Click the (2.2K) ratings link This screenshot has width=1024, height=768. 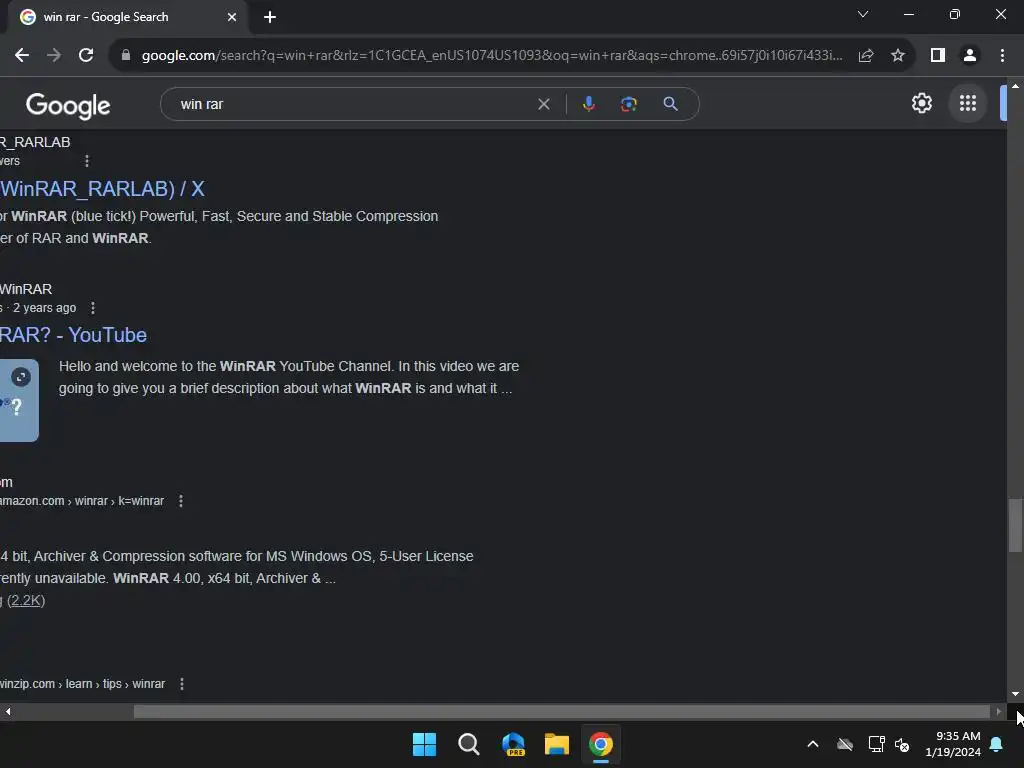(25, 600)
